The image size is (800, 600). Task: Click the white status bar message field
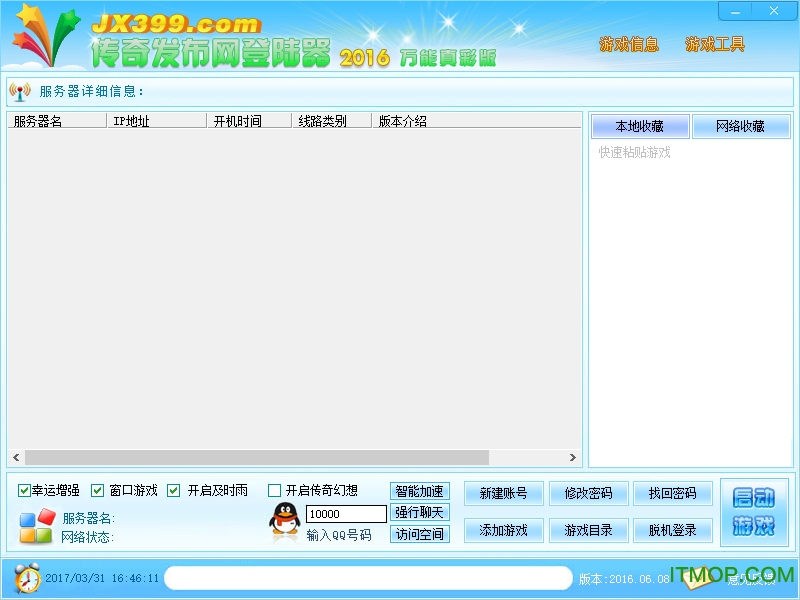click(368, 579)
